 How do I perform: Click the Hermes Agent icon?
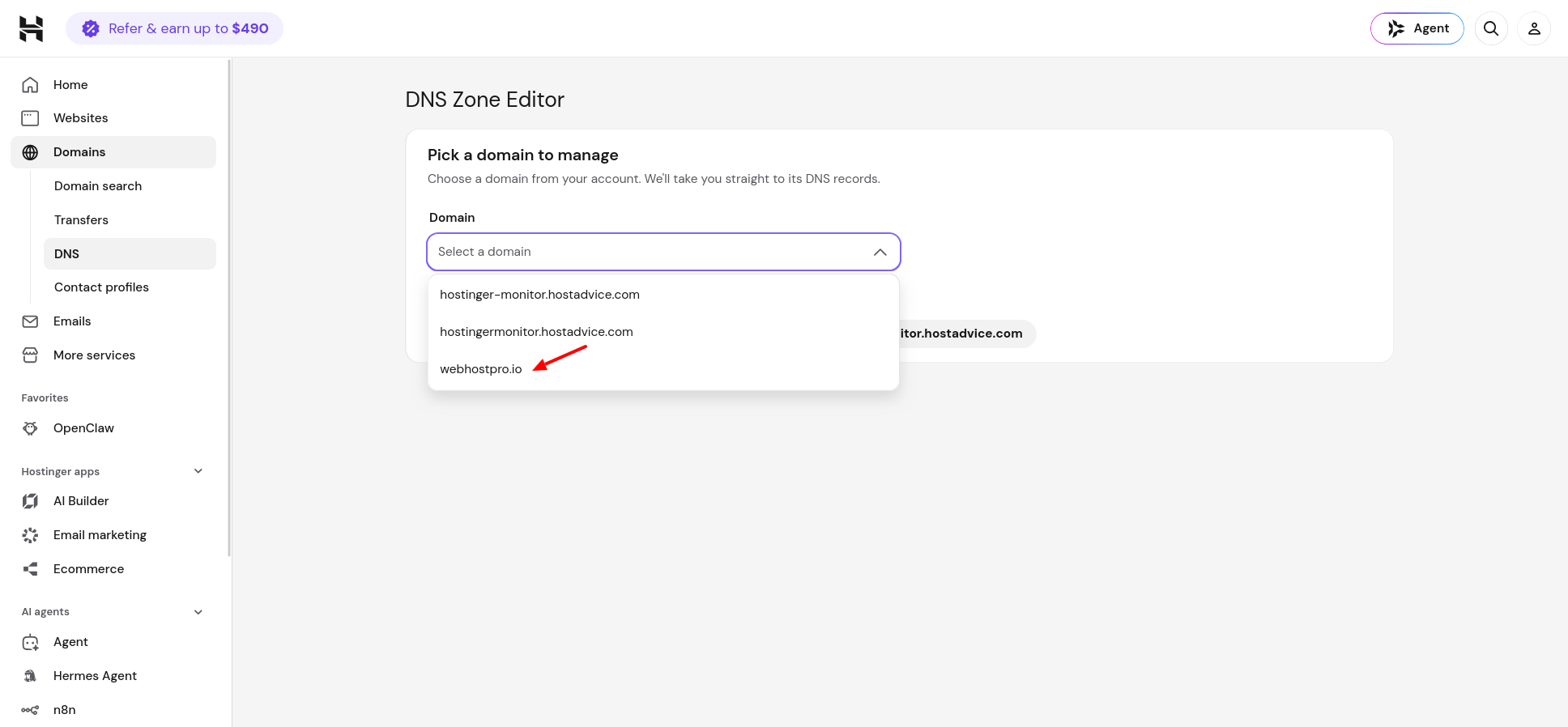(30, 676)
